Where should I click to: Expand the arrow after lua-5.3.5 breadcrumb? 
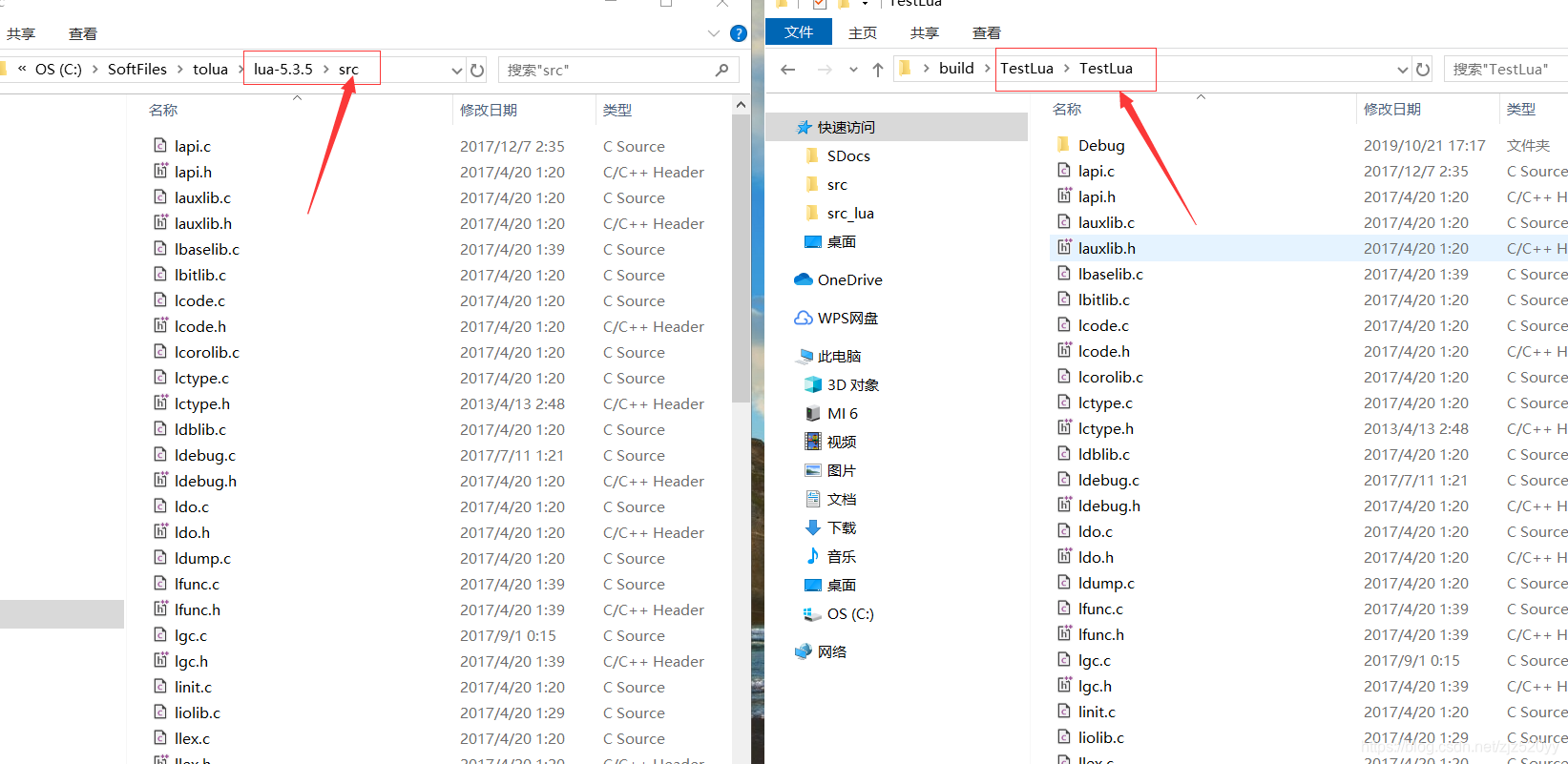[325, 69]
